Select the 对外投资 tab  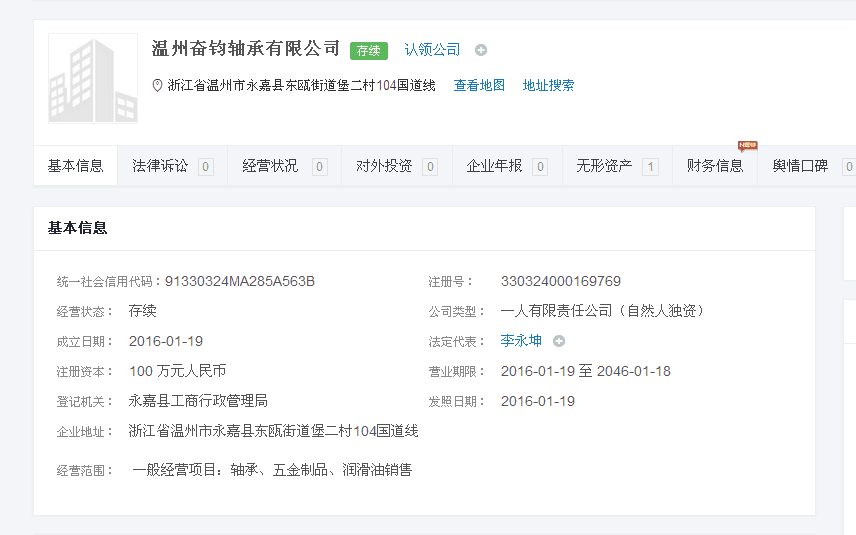pos(396,166)
